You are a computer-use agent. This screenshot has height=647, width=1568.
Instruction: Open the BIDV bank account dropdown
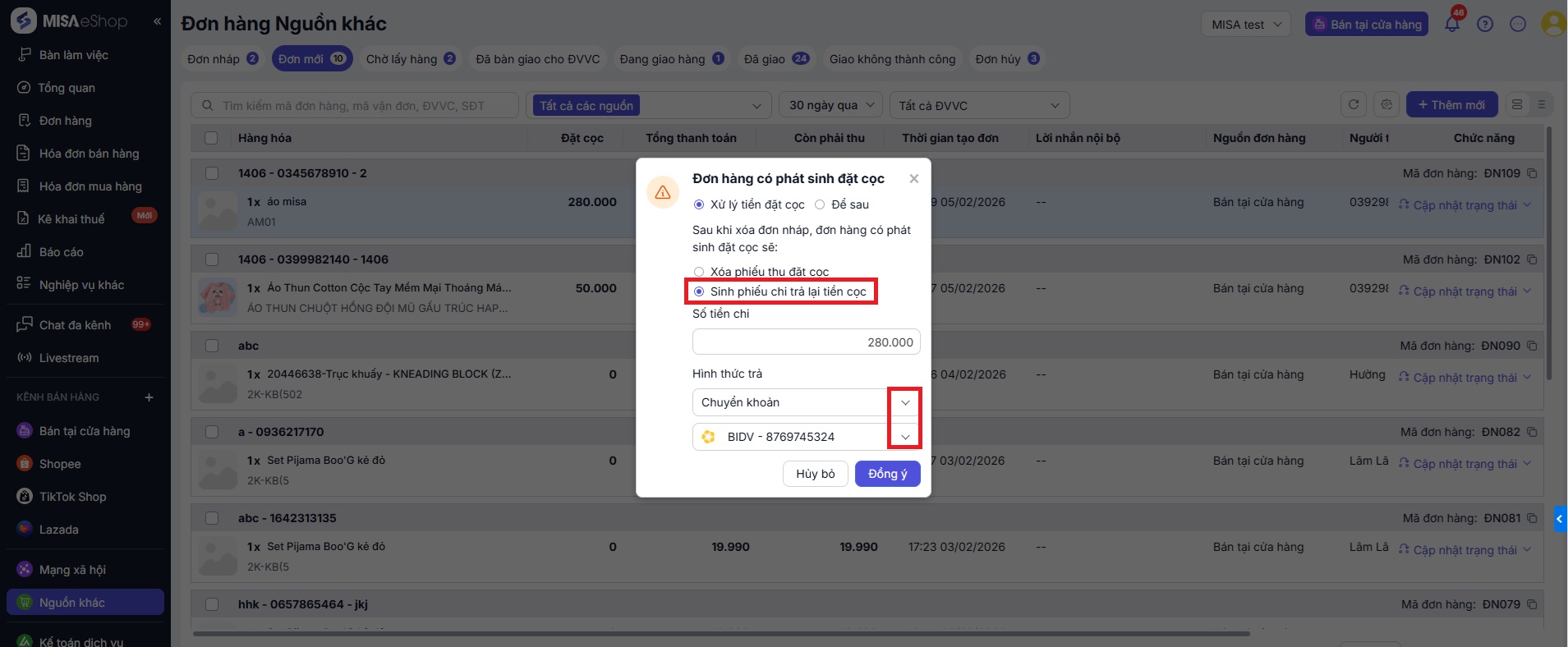904,437
